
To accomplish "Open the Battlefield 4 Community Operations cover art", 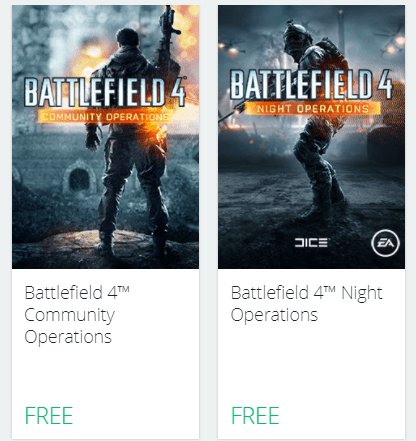I will [x=105, y=137].
